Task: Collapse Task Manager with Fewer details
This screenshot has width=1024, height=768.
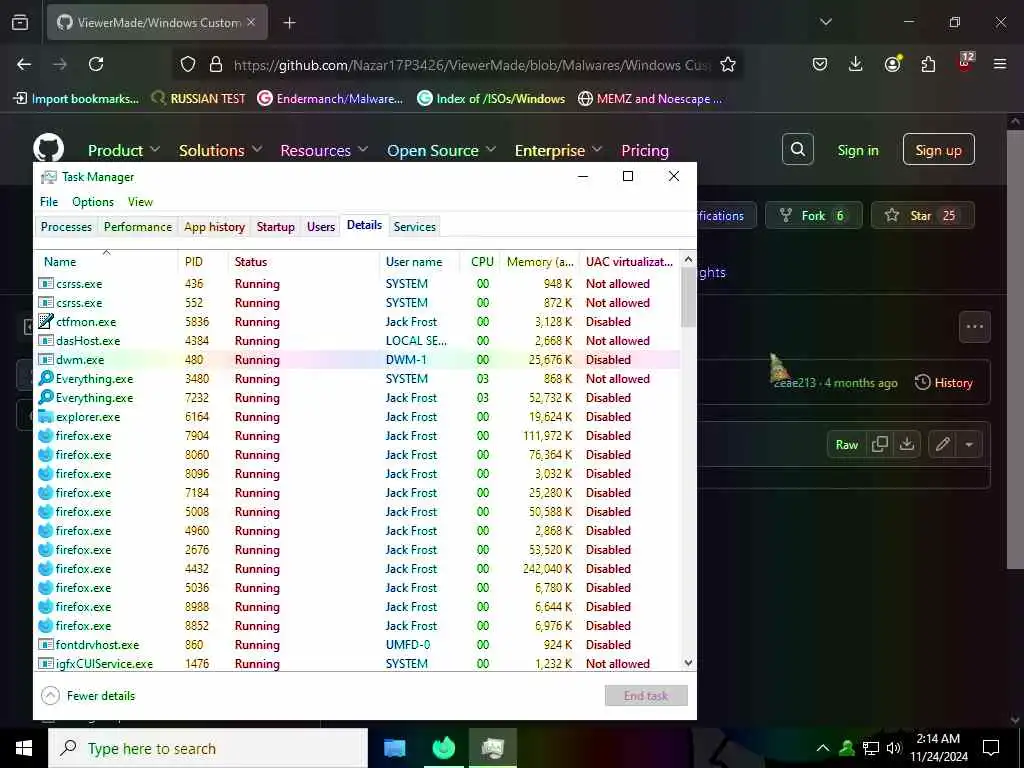Action: click(x=88, y=696)
